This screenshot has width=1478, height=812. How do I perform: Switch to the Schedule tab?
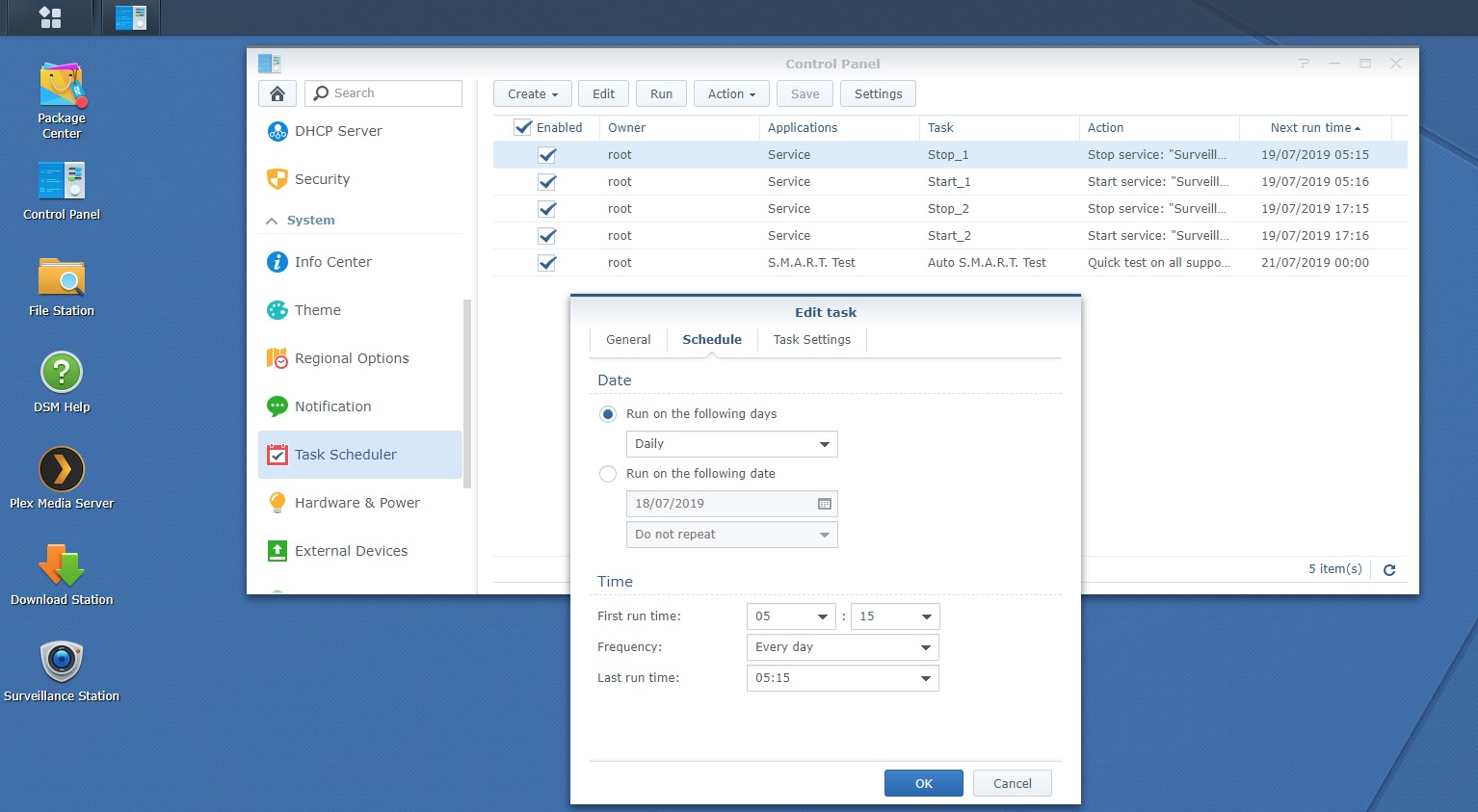(712, 340)
